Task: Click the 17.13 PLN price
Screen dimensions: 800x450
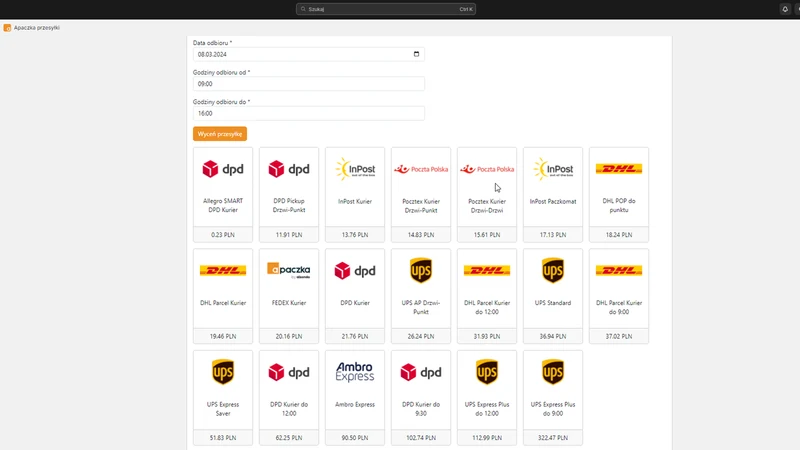Action: [553, 235]
